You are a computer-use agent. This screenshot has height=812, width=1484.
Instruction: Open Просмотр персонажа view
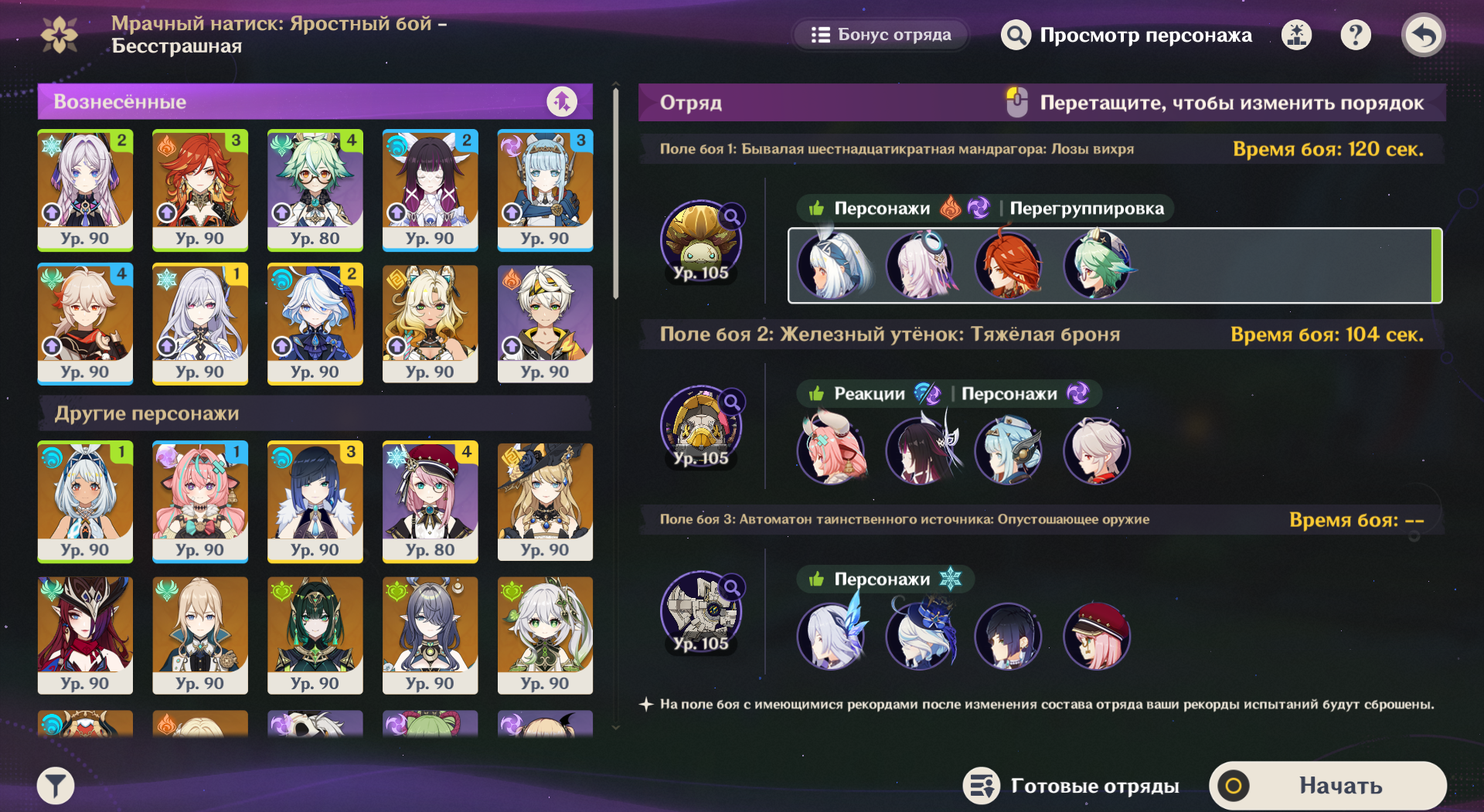point(1126,36)
